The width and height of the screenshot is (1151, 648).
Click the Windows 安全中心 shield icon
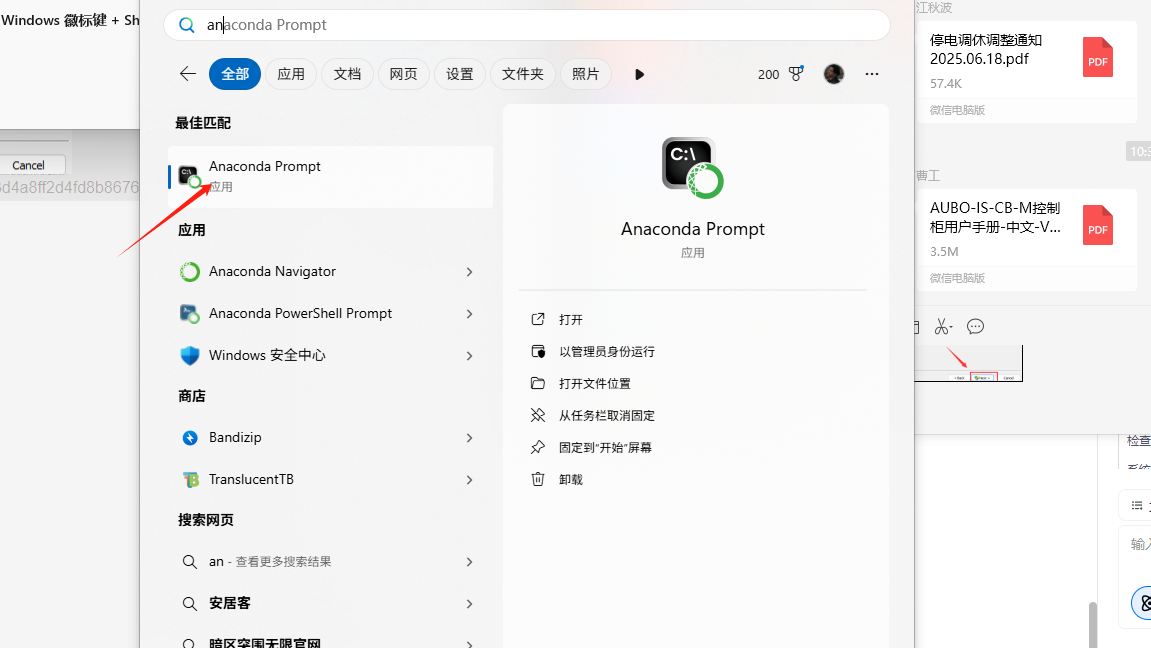click(x=189, y=355)
